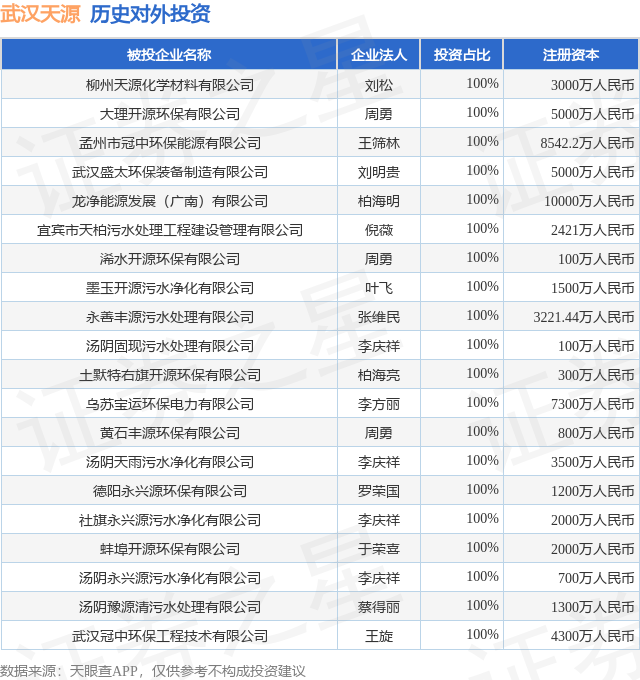Click legal person 柏海亮
The width and height of the screenshot is (640, 680).
[379, 375]
